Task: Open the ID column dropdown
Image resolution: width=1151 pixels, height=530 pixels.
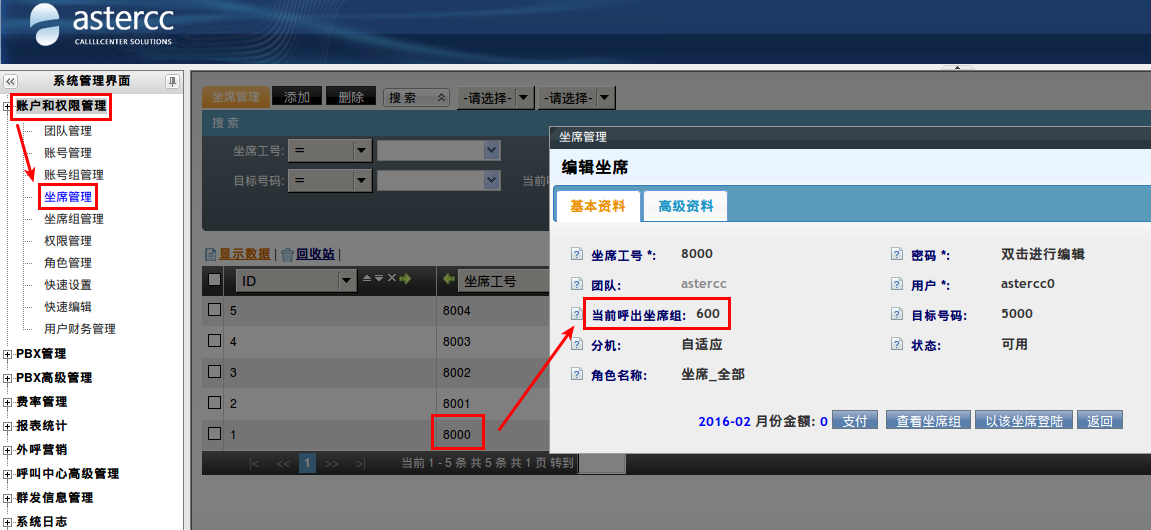Action: click(x=347, y=281)
